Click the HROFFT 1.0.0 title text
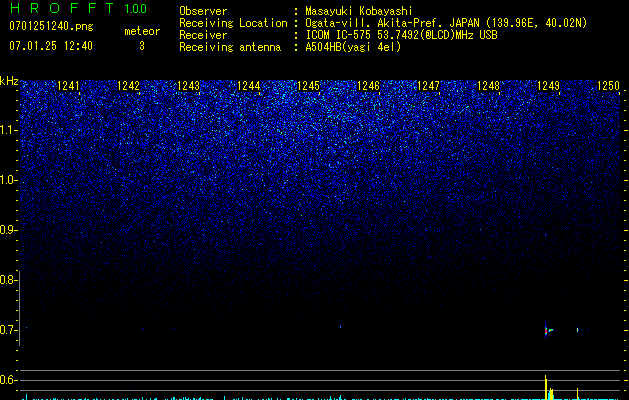This screenshot has width=629, height=400. pos(78,8)
